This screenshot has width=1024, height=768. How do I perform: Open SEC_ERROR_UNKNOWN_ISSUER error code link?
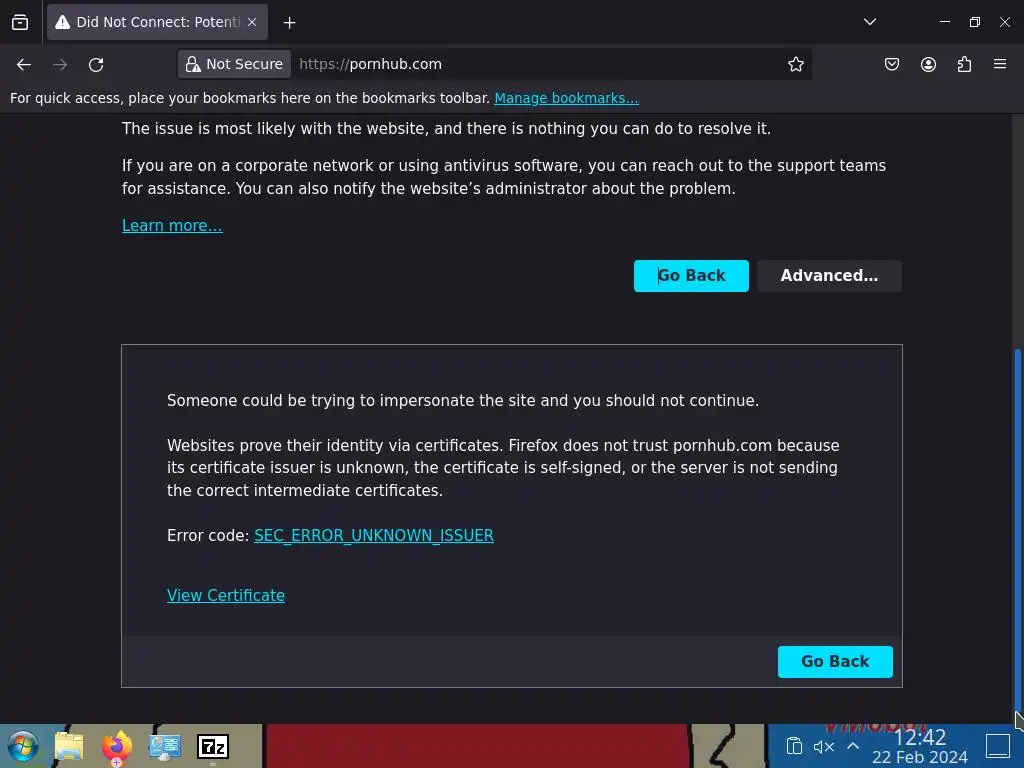(374, 536)
